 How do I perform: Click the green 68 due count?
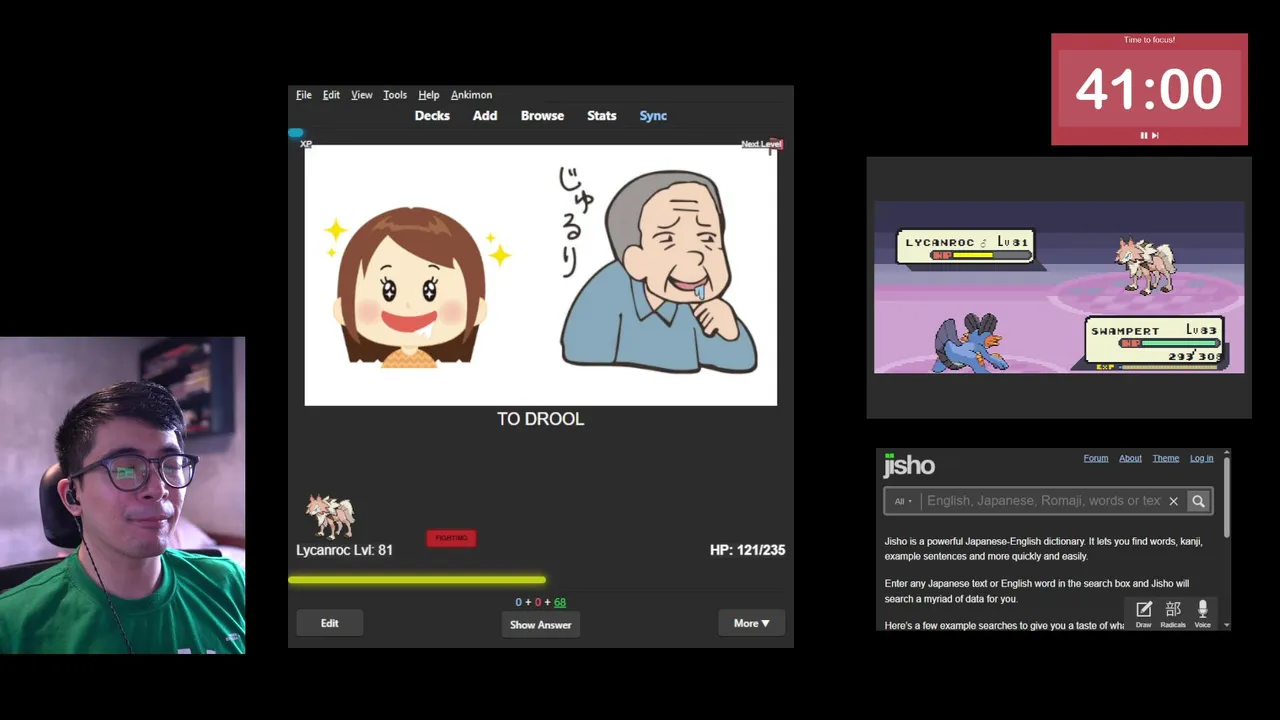tap(560, 602)
